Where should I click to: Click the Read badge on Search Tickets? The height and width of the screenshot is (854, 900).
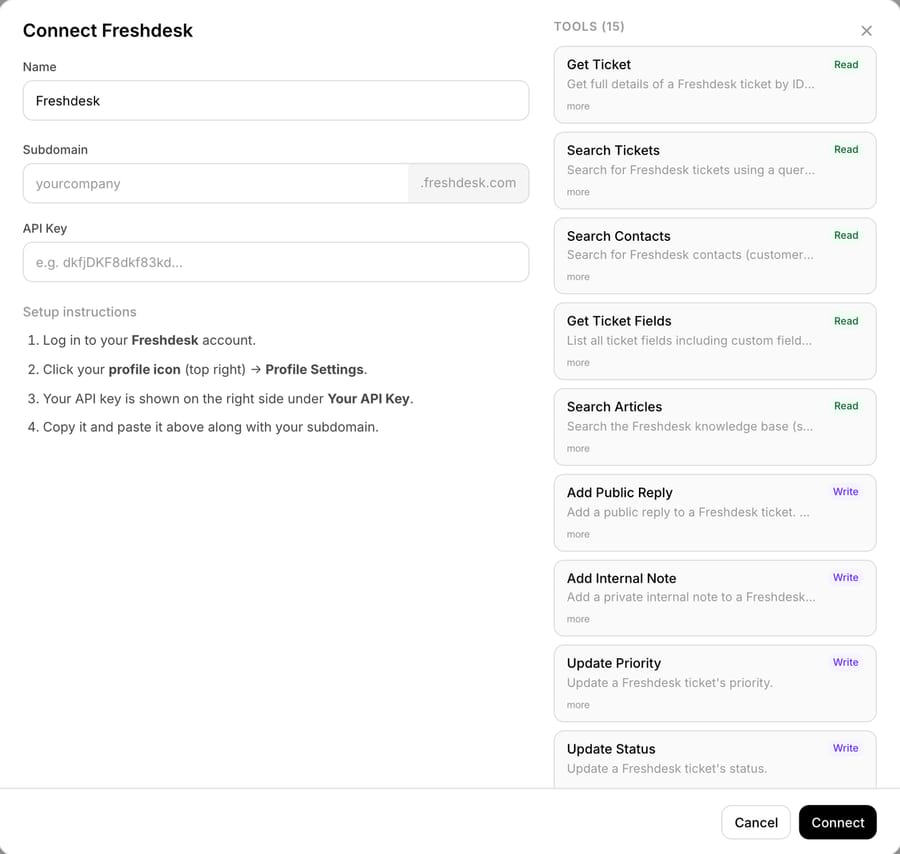tap(846, 150)
